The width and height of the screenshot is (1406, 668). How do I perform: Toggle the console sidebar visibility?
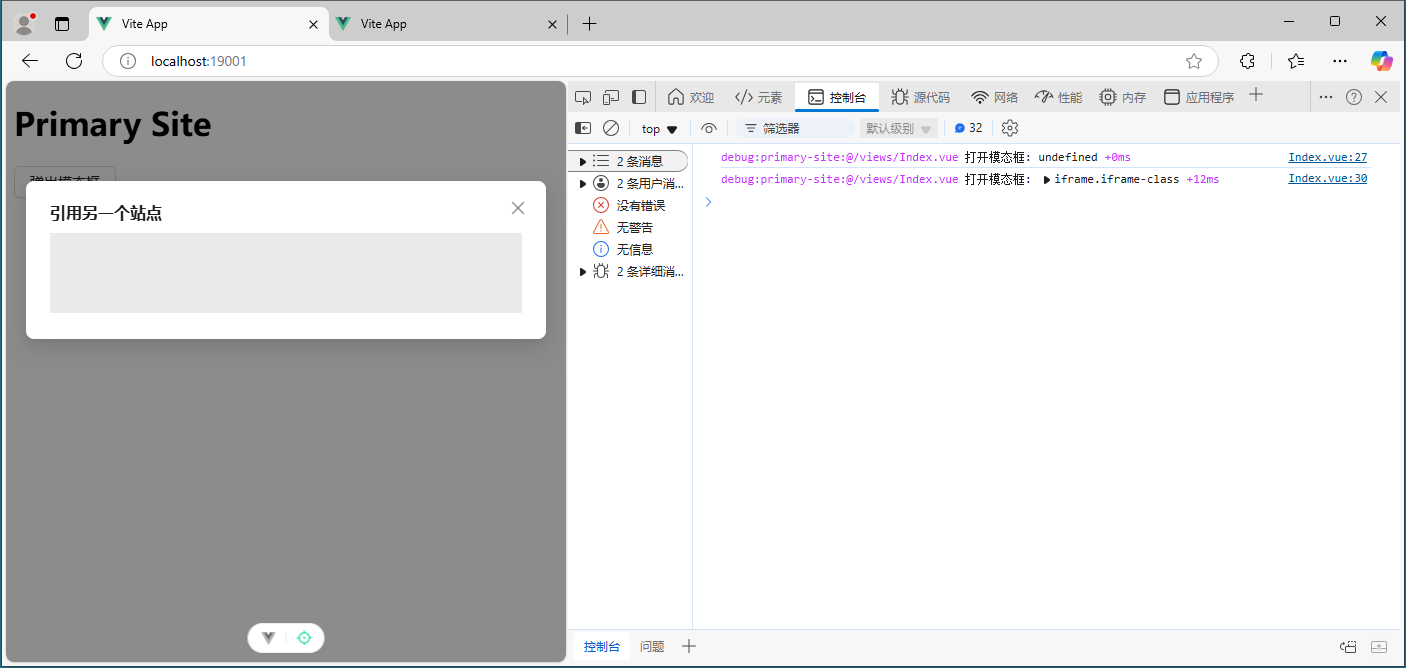point(583,128)
